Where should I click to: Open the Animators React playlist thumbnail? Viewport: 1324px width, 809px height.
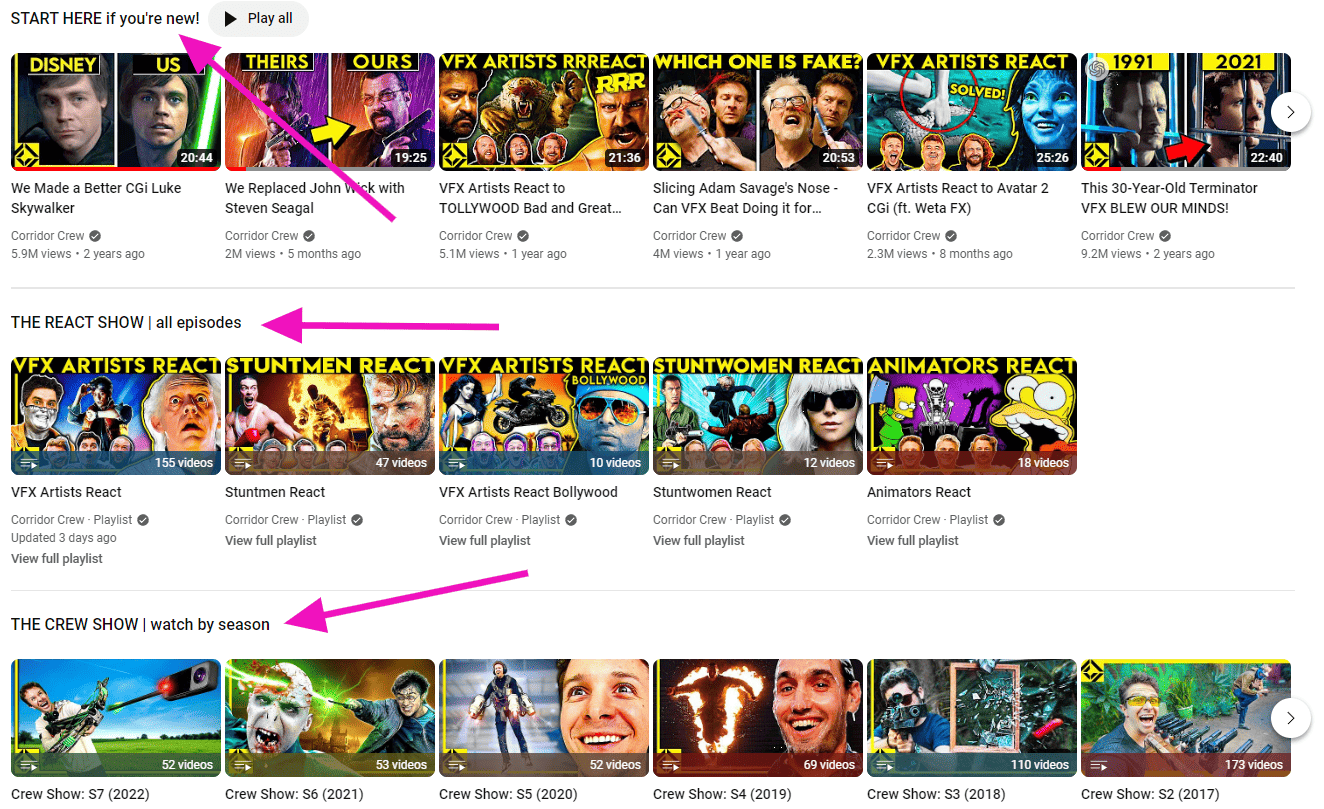[972, 415]
